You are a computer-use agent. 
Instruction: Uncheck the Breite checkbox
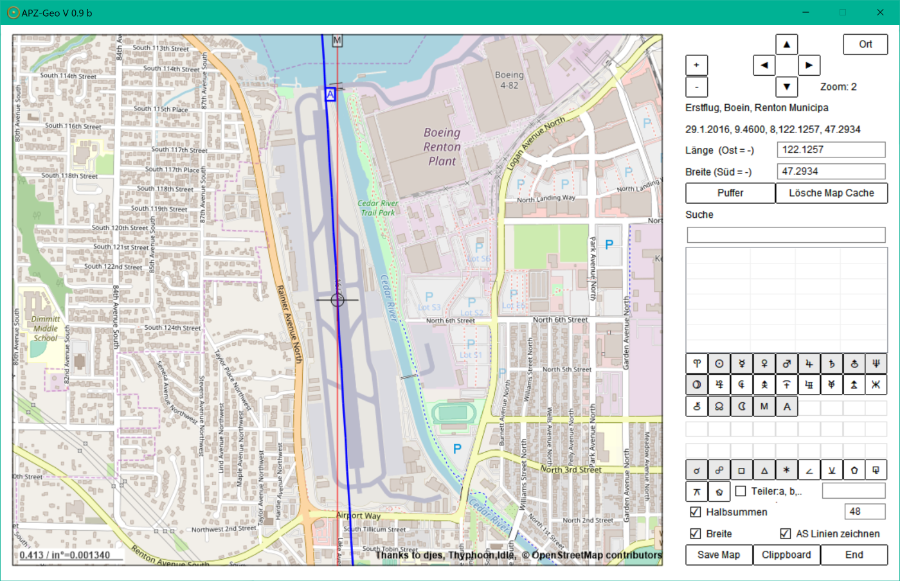click(x=695, y=533)
